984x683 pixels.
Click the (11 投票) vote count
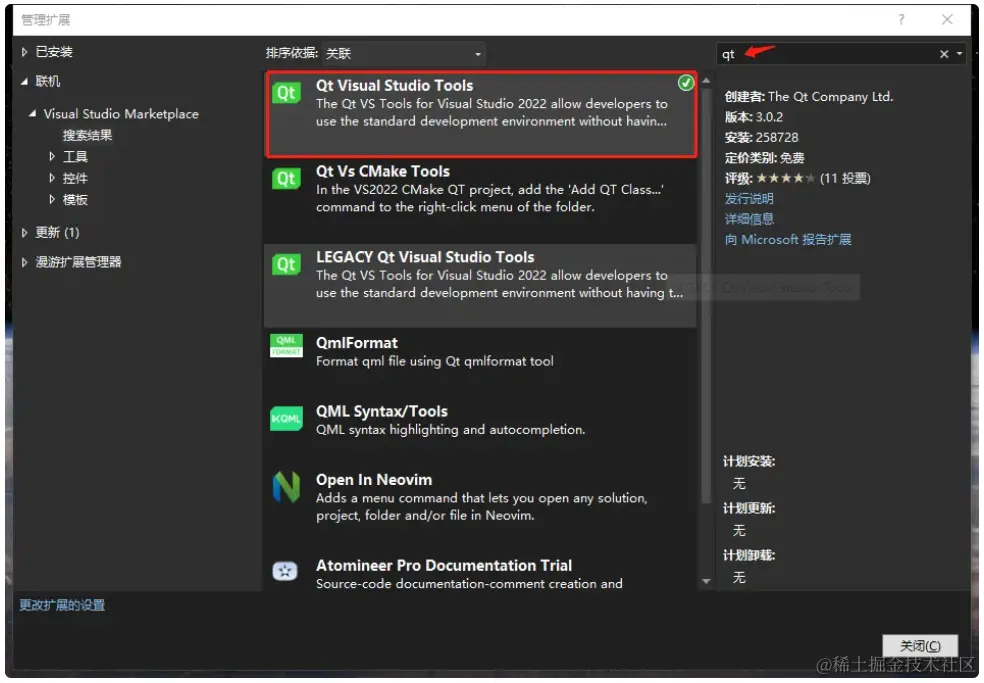pyautogui.click(x=845, y=178)
